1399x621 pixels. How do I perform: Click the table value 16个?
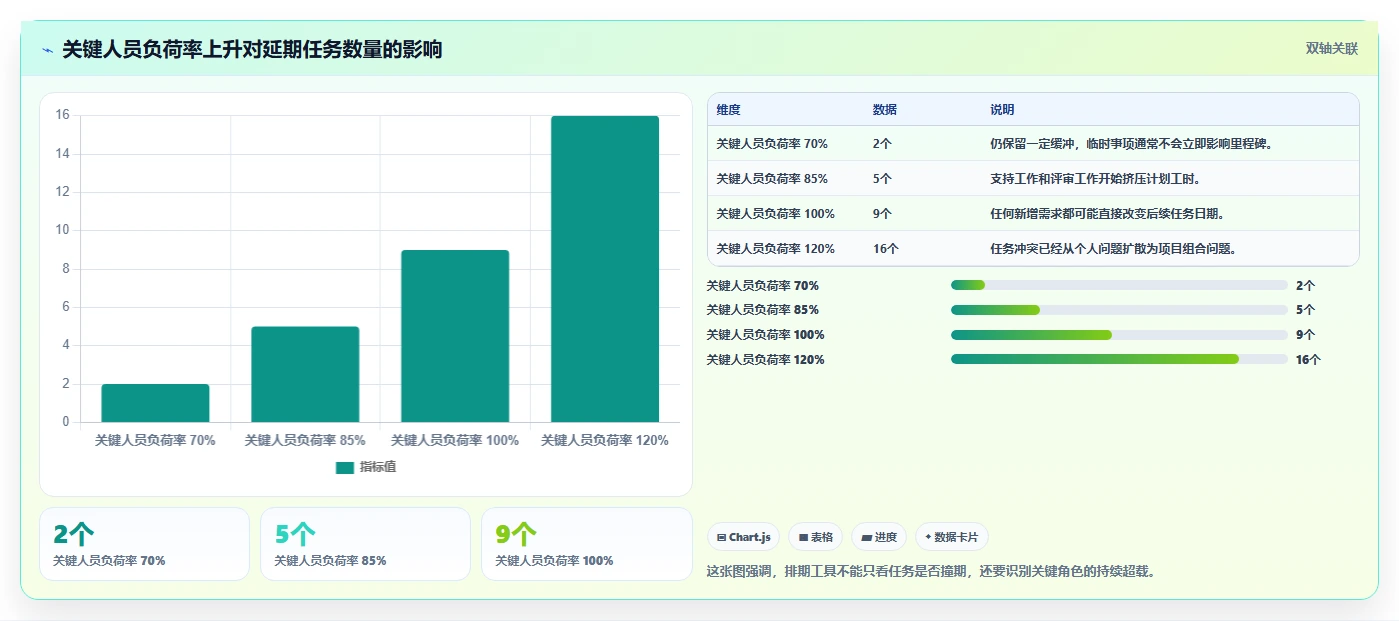tap(885, 249)
